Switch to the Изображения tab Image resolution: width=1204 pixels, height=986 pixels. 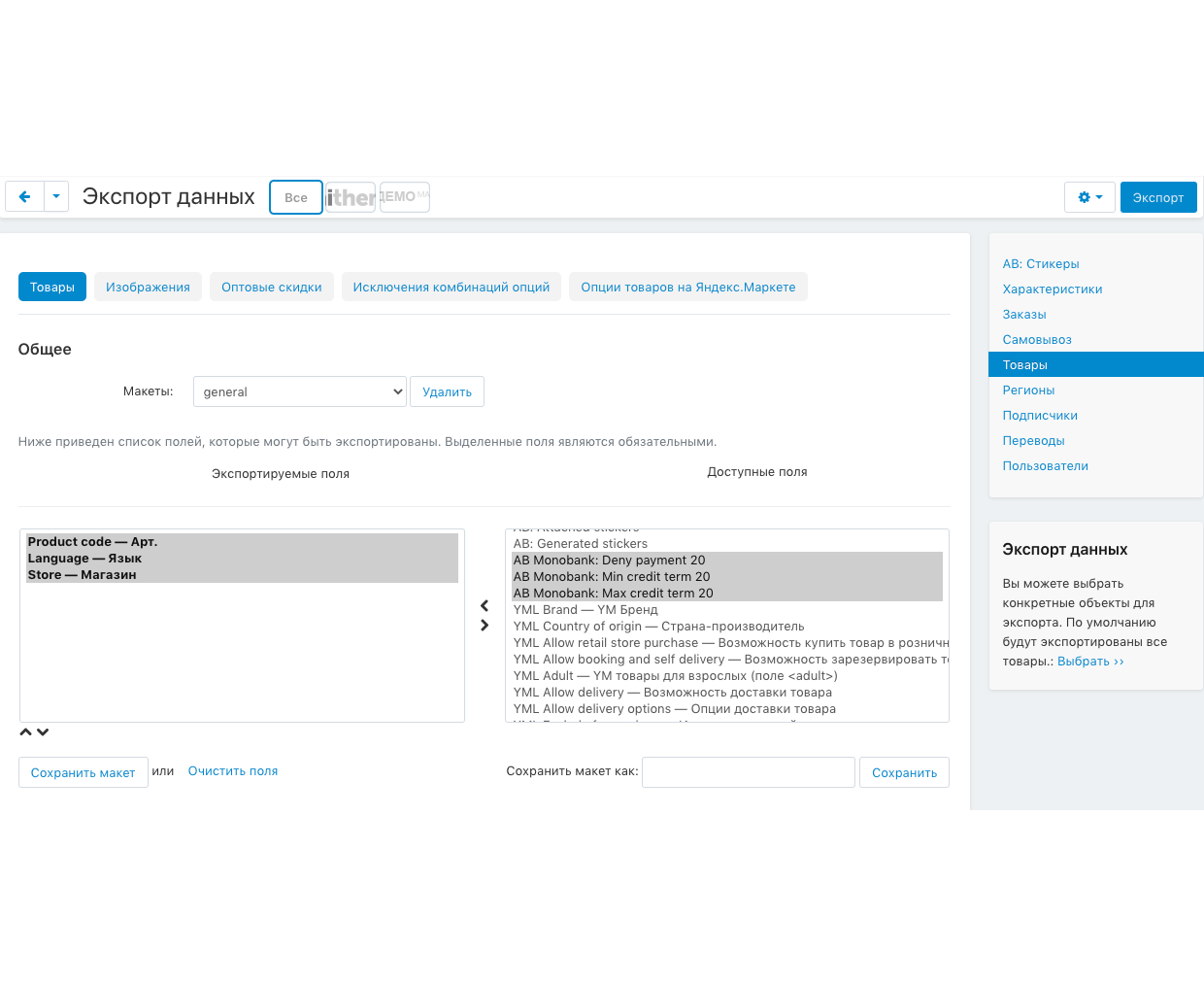148,287
